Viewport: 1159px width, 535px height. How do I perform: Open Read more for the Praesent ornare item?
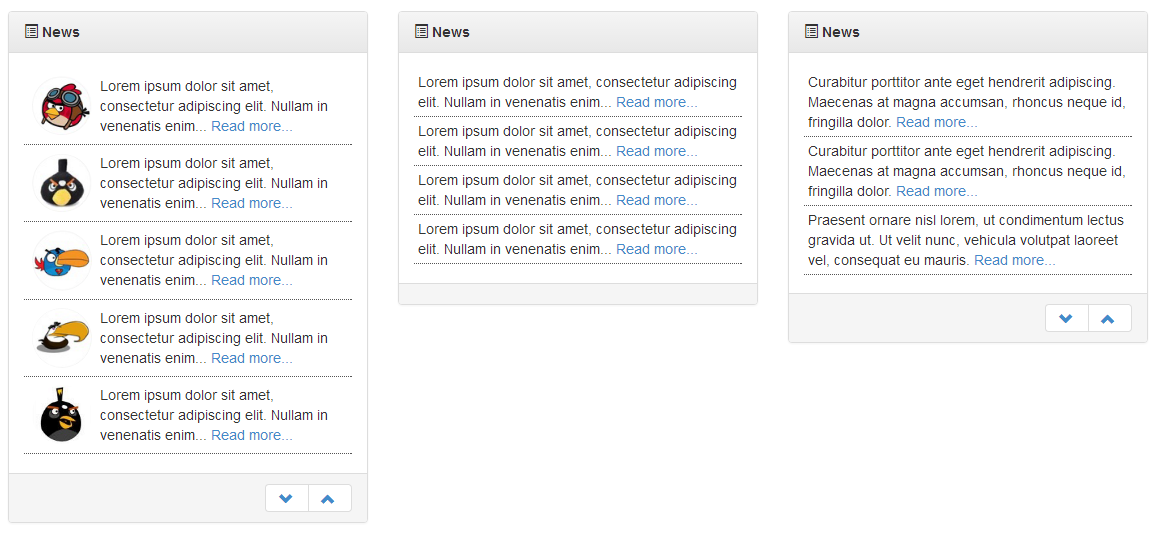pos(1015,260)
